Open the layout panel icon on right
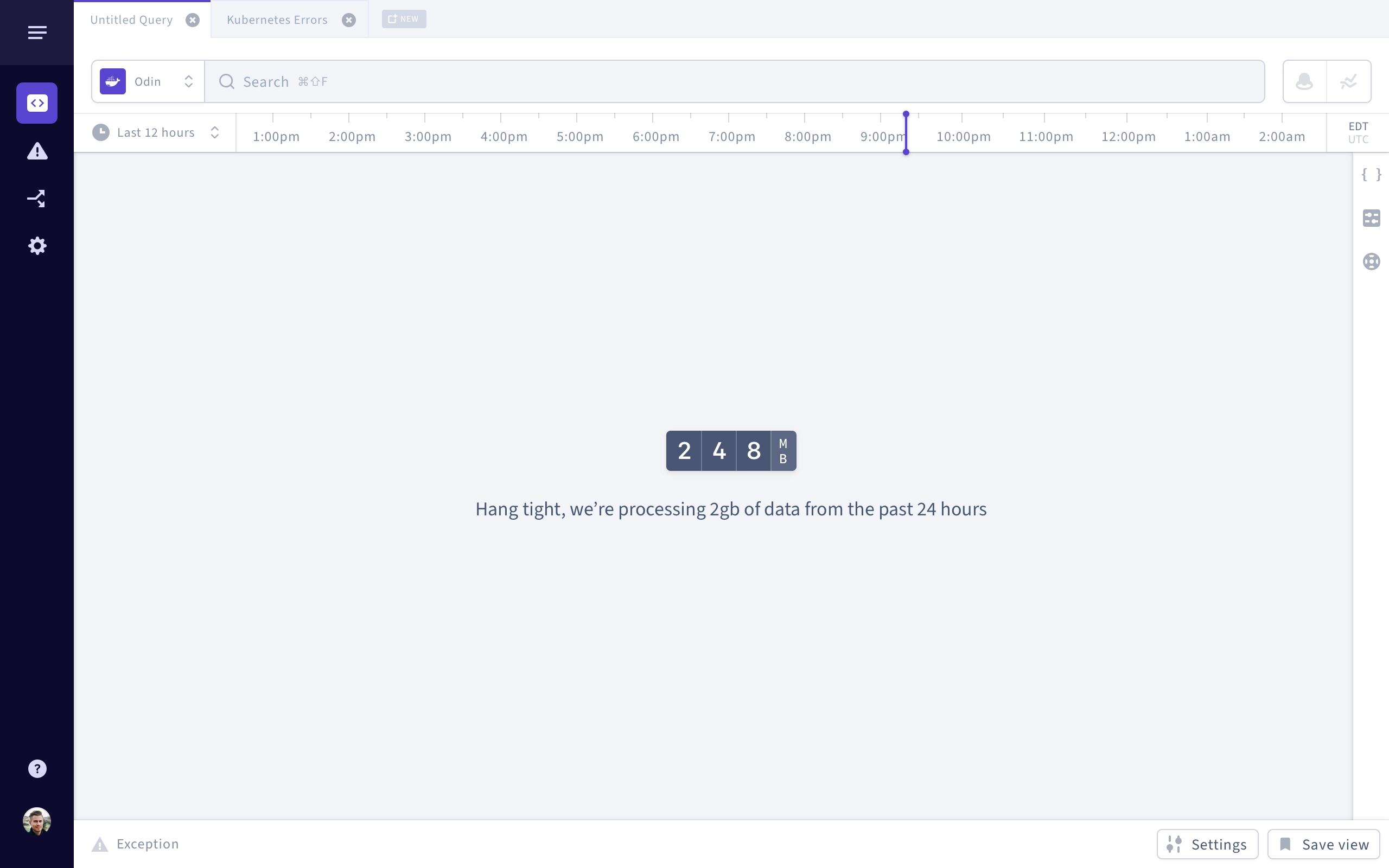 [x=1371, y=218]
